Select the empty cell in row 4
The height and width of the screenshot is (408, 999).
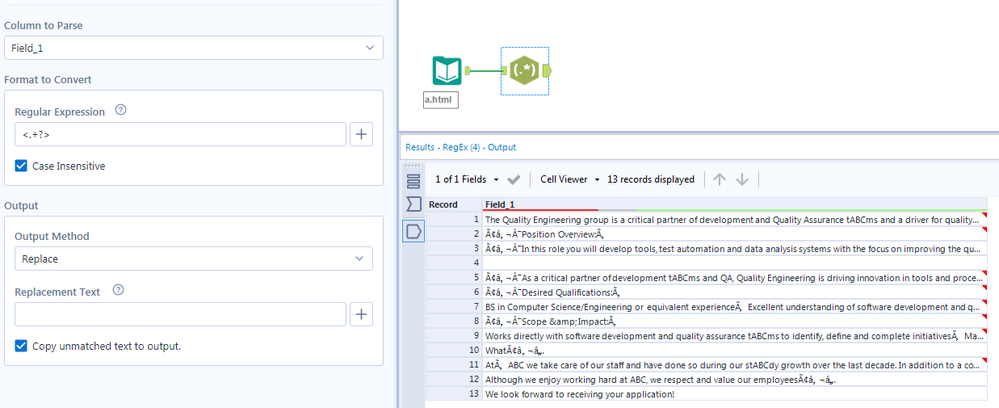pos(735,263)
